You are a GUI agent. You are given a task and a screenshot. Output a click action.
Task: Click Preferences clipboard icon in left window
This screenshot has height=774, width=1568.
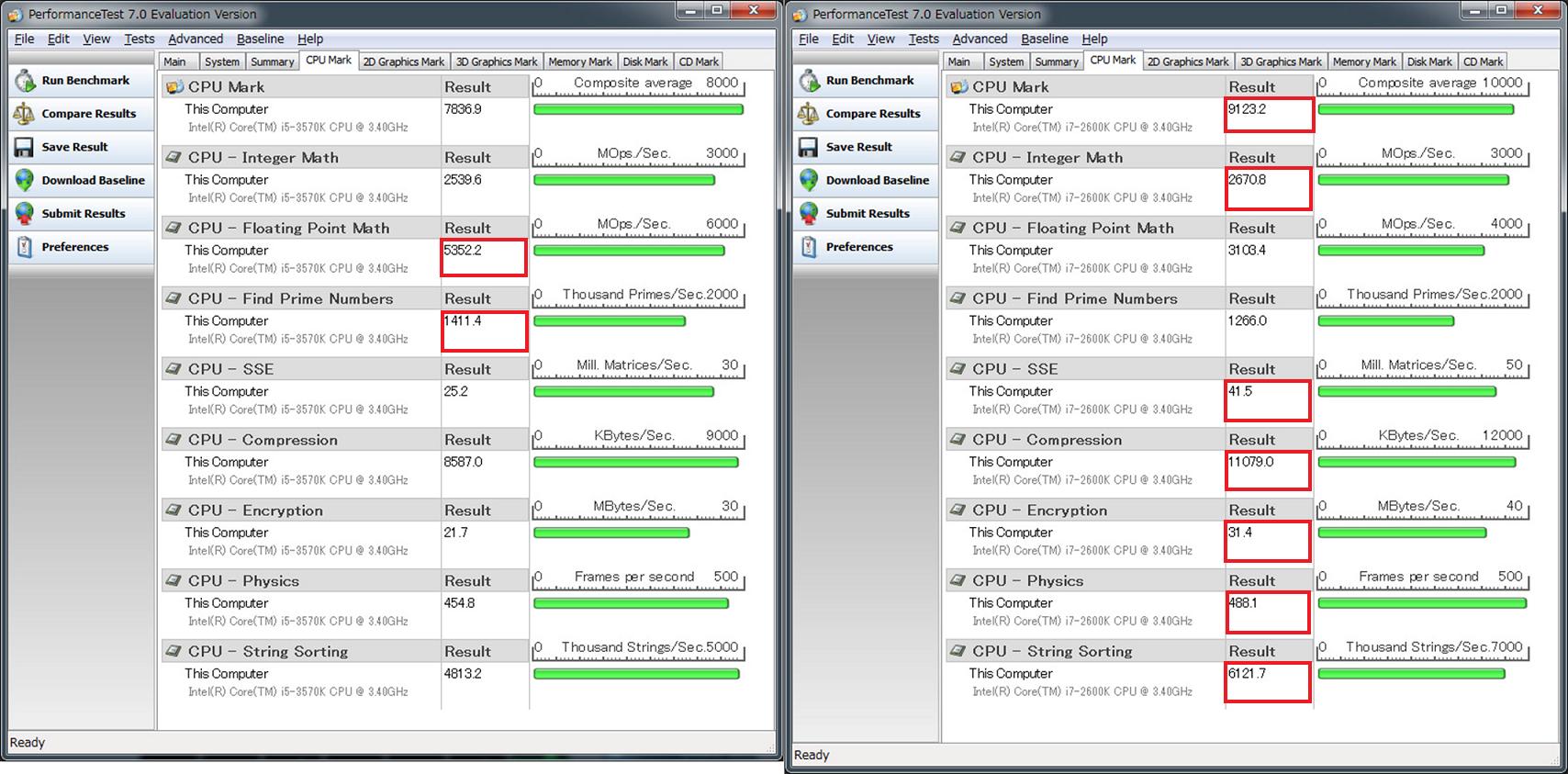click(25, 247)
